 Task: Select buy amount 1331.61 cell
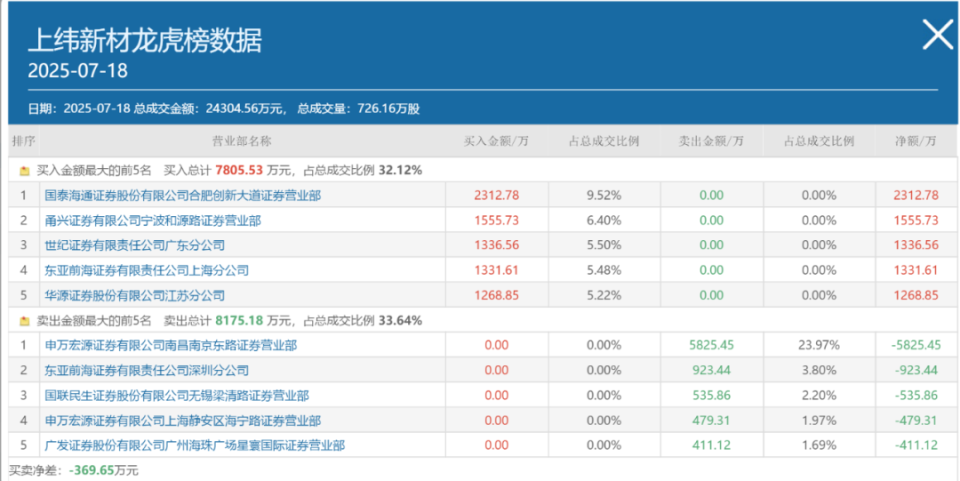point(497,270)
